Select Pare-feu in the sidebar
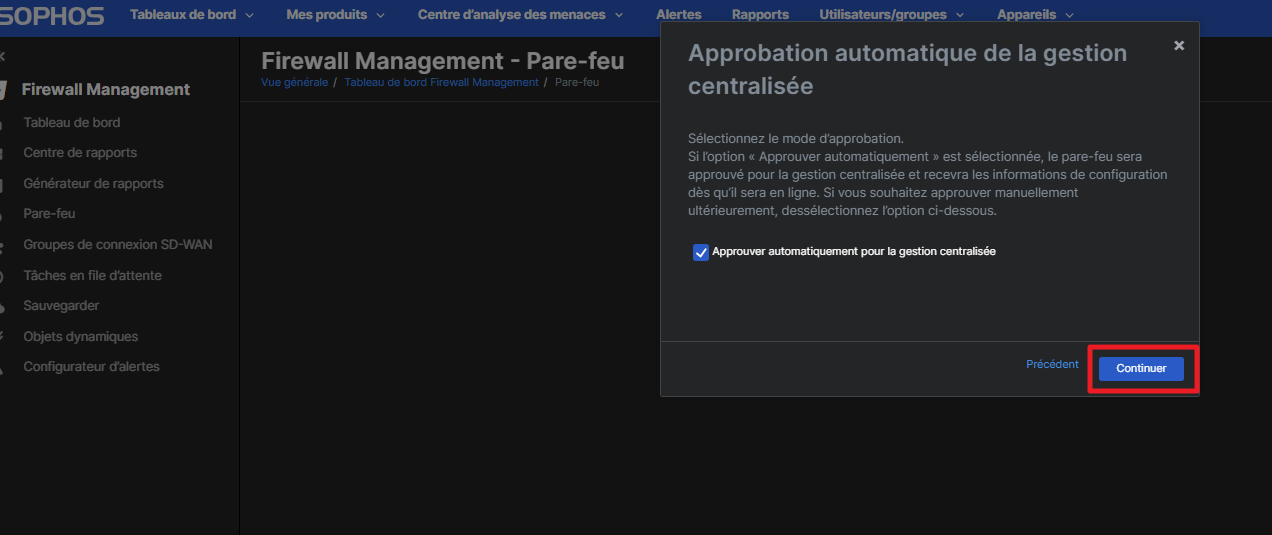The image size is (1272, 535). click(x=49, y=214)
